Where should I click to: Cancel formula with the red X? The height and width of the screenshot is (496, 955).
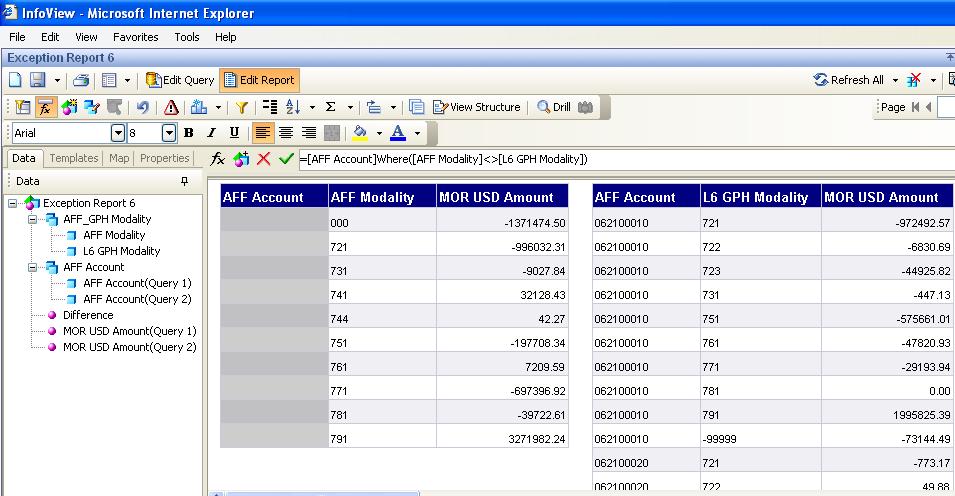coord(264,159)
